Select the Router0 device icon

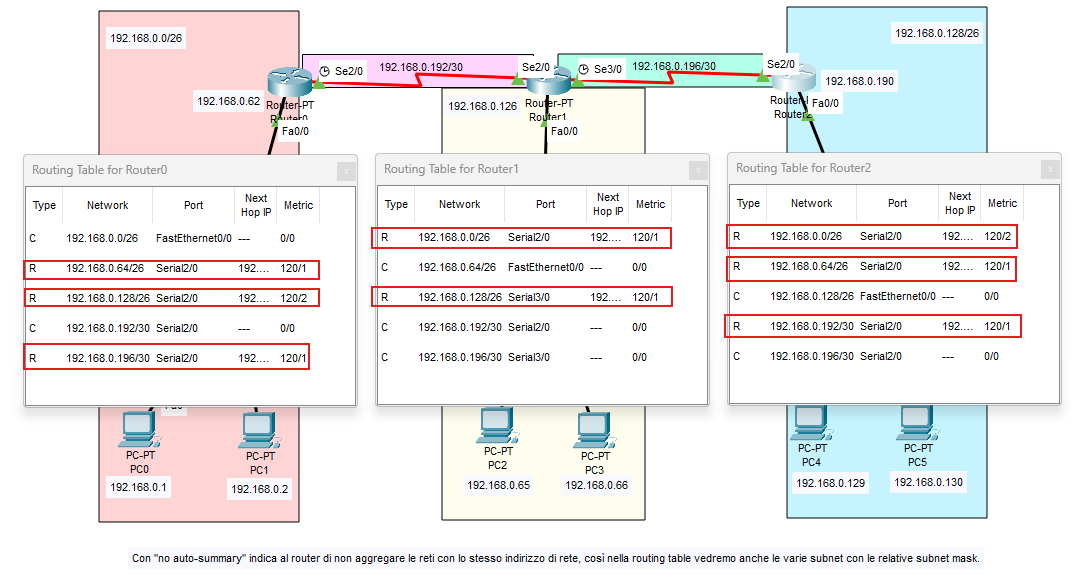[x=288, y=76]
